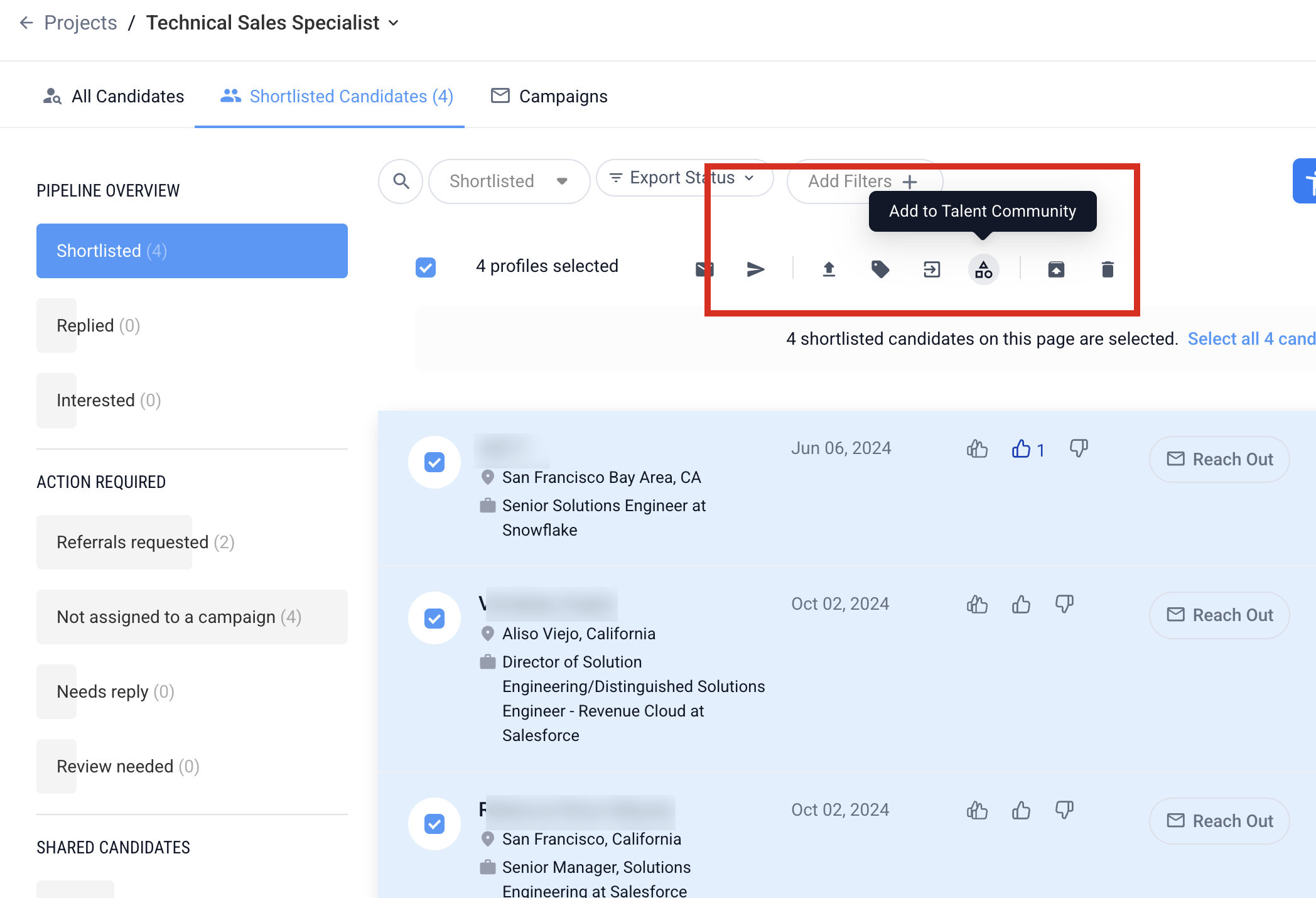Click the upload arrow icon in bulk actions
This screenshot has height=898, width=1316.
coord(829,269)
